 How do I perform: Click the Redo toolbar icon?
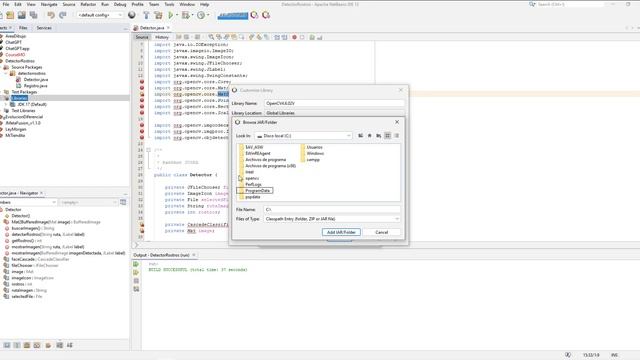62,15
